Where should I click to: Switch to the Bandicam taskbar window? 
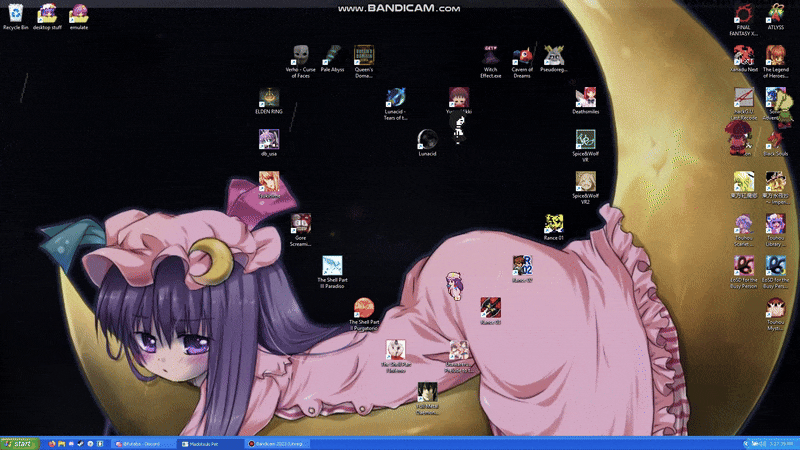pyautogui.click(x=277, y=443)
